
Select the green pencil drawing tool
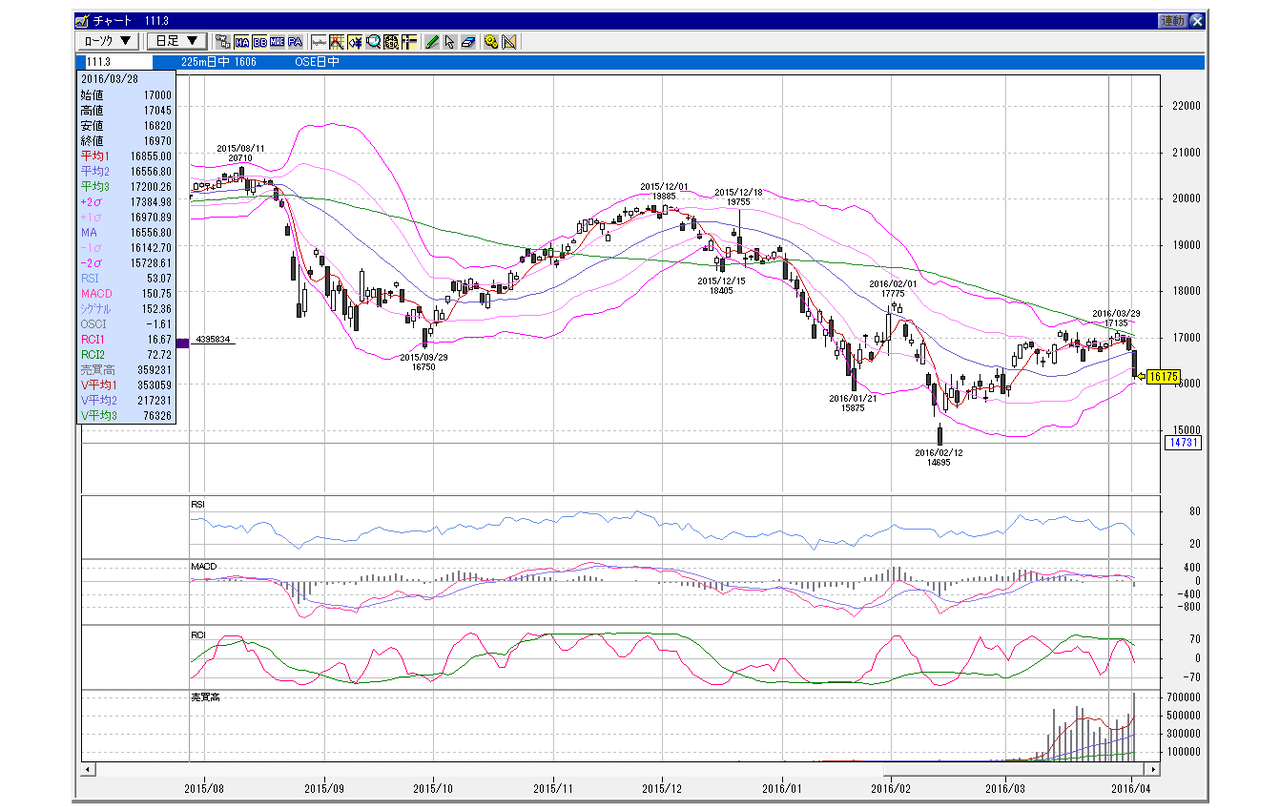[x=432, y=42]
